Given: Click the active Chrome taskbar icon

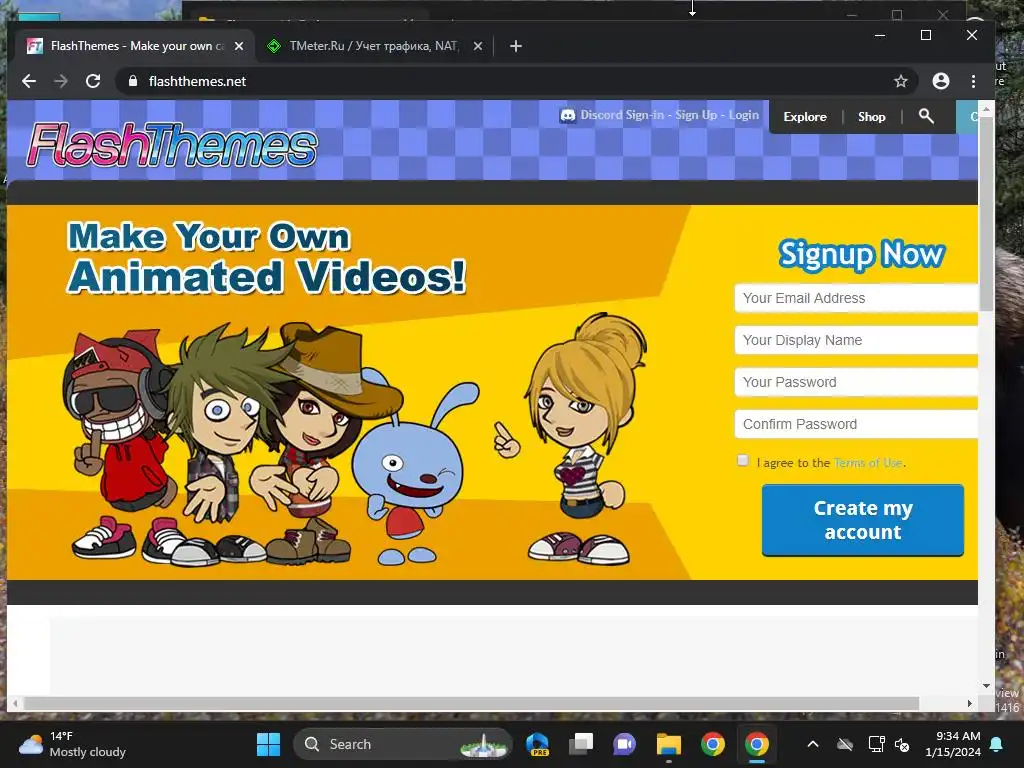Looking at the screenshot, I should coord(756,744).
